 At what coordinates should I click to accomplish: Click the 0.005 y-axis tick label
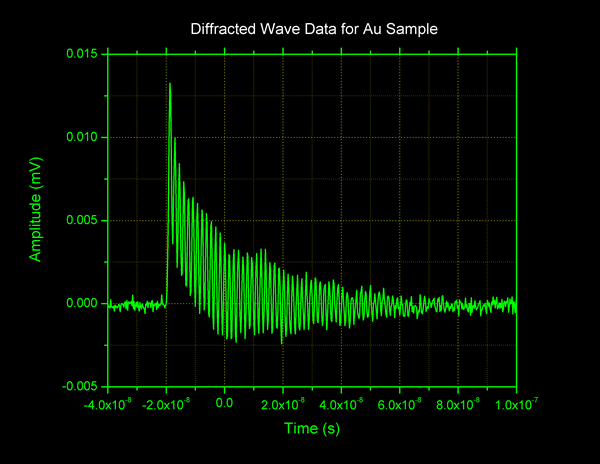[x=82, y=220]
